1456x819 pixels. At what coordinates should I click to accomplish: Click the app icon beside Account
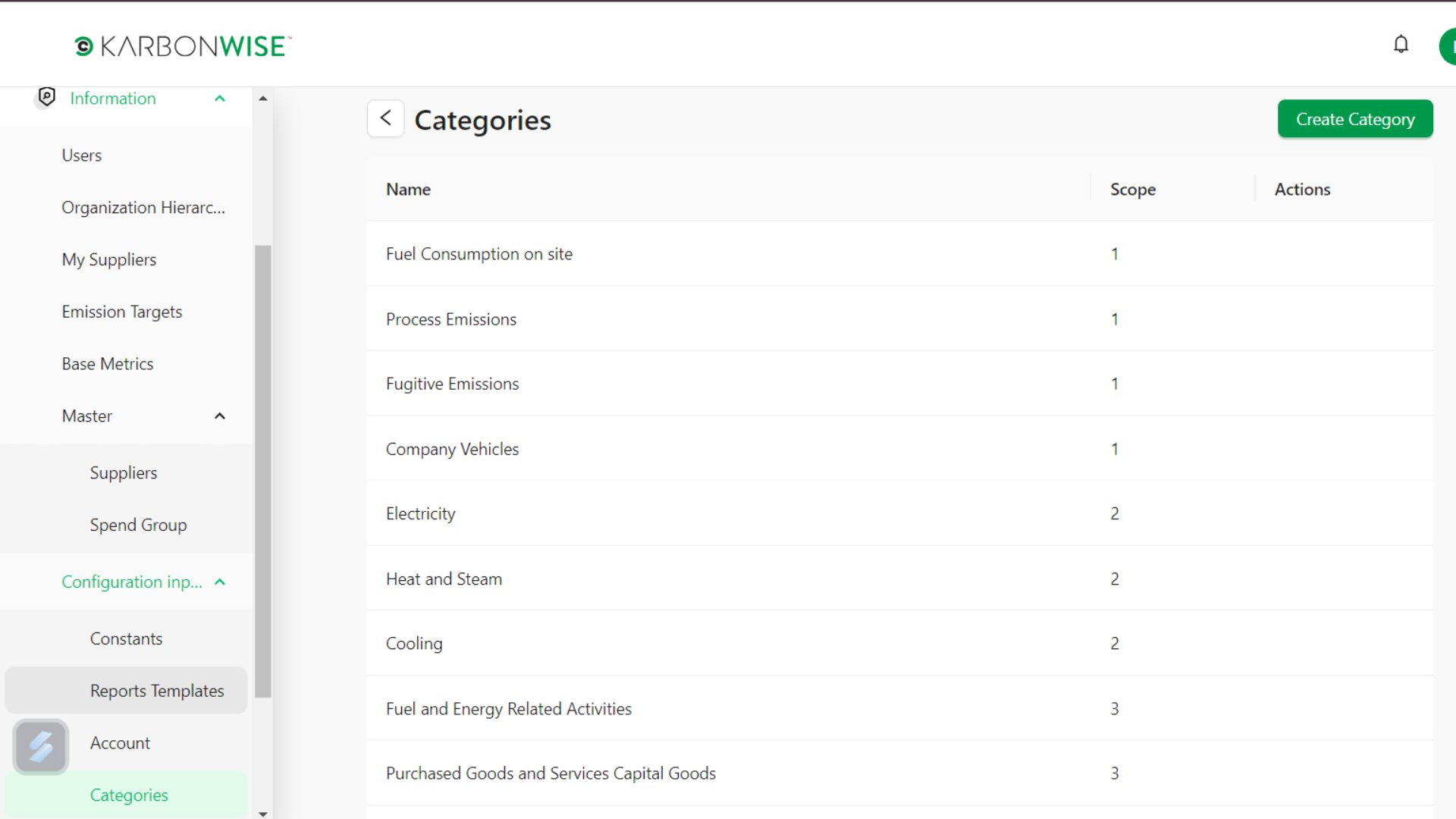click(x=39, y=746)
